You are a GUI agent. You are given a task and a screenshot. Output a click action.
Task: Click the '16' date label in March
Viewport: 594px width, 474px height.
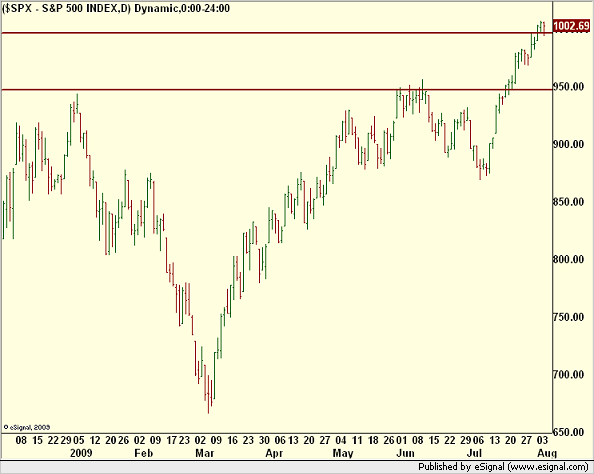point(232,440)
